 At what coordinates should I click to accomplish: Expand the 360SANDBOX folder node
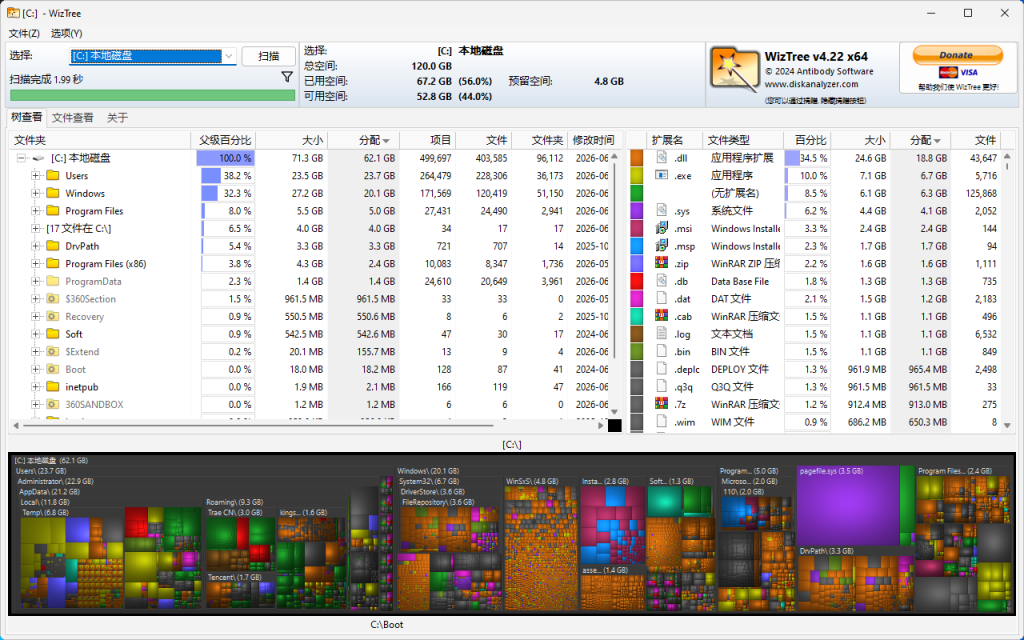tap(36, 405)
